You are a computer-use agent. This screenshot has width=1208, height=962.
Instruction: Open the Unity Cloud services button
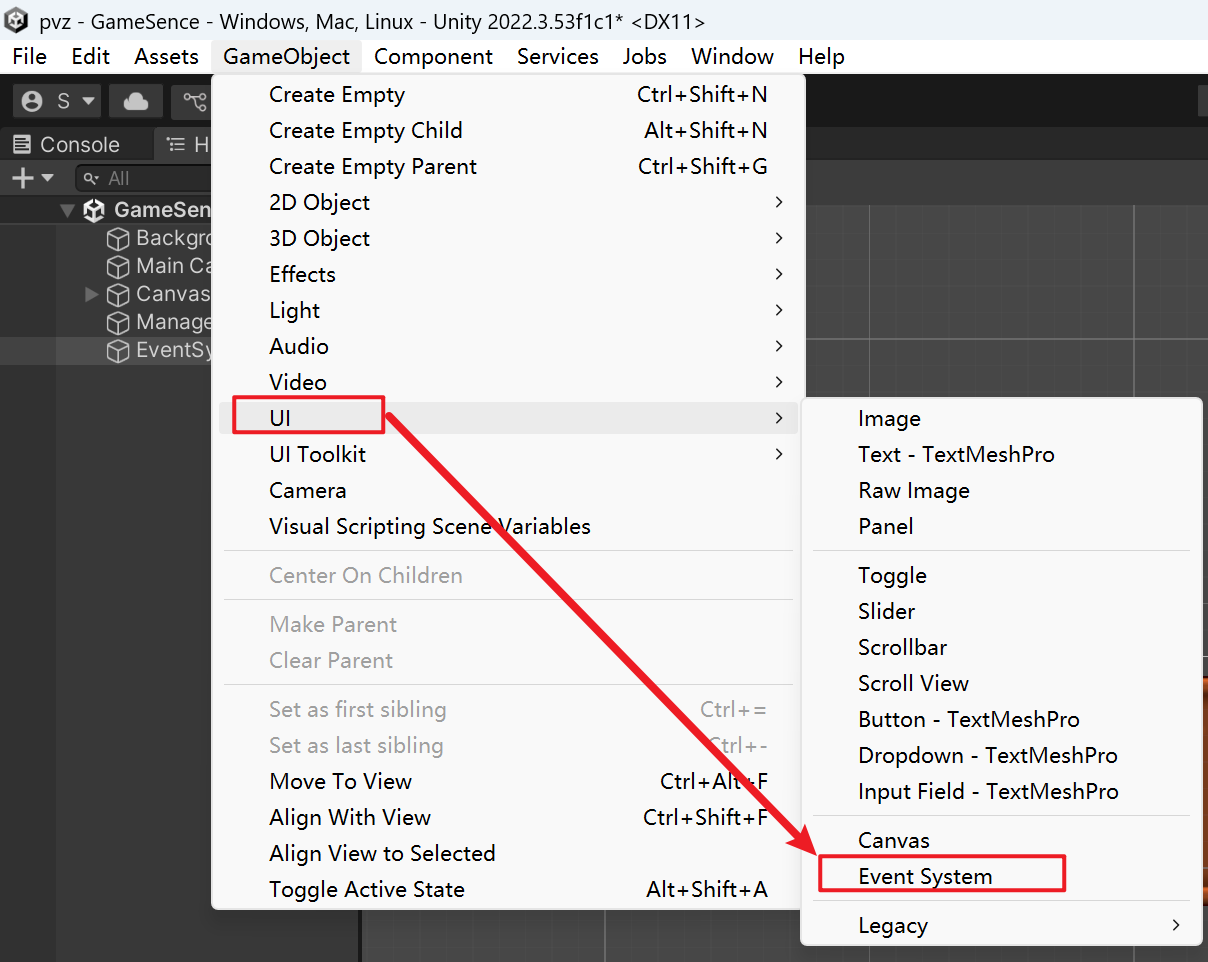coord(136,101)
